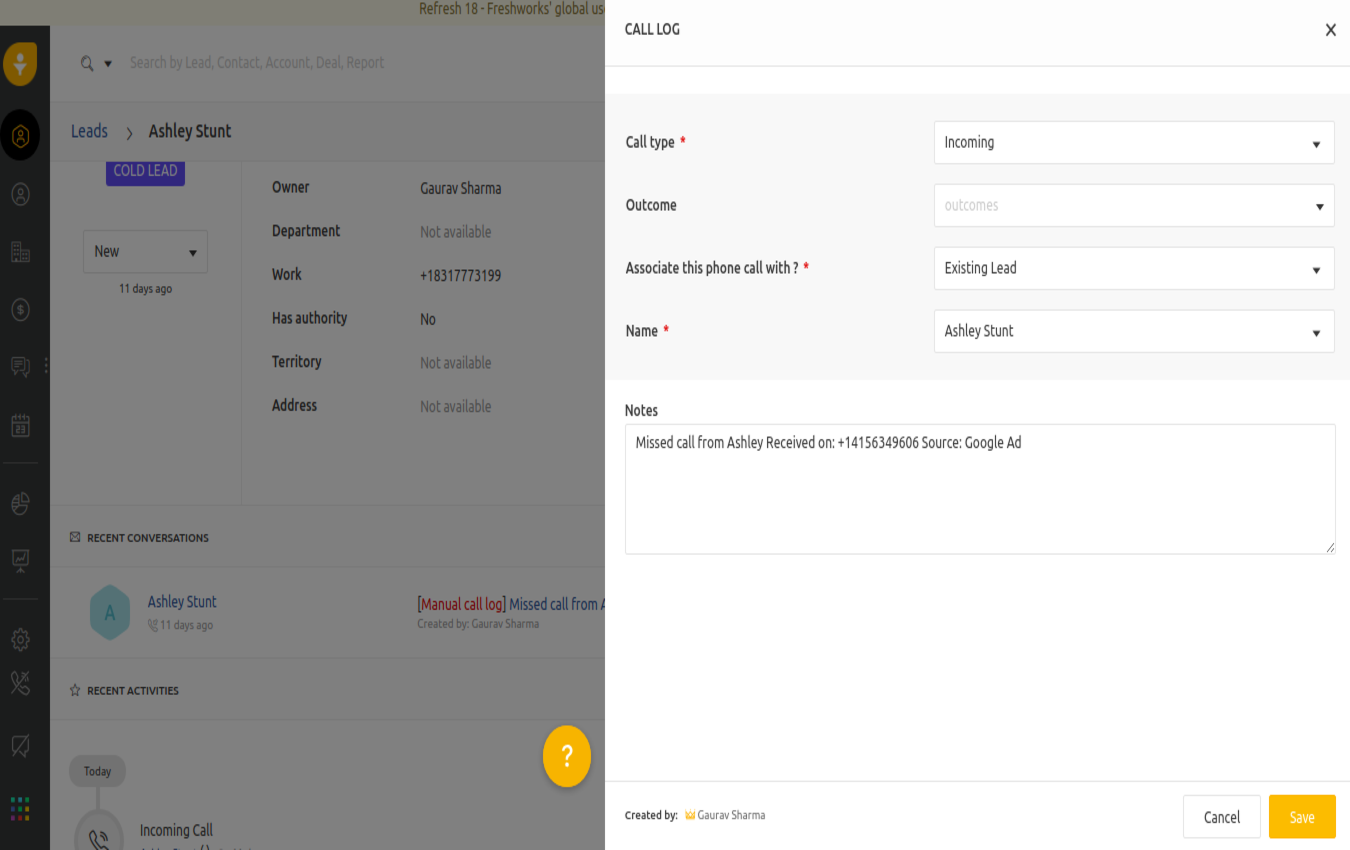Click the search magnifier icon
The height and width of the screenshot is (850, 1350).
click(x=85, y=62)
